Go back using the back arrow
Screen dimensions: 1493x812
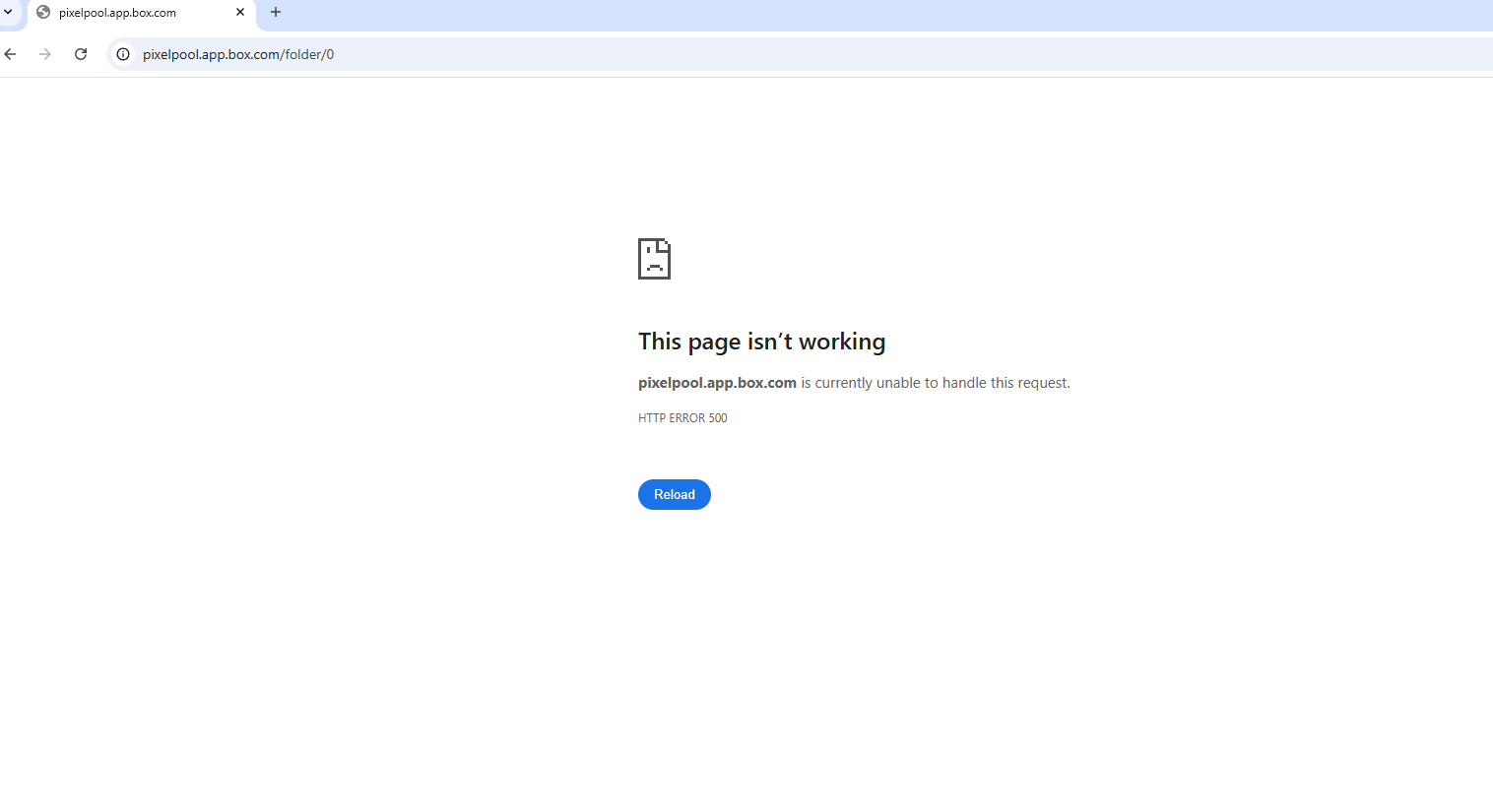[11, 54]
